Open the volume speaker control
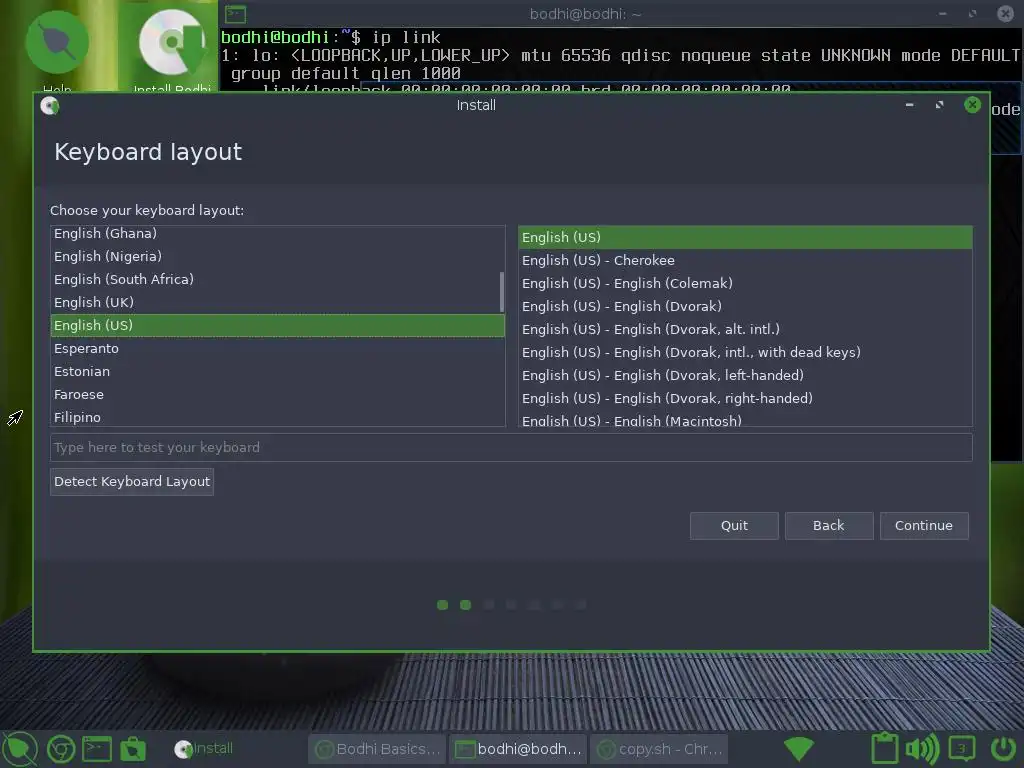 tap(922, 749)
